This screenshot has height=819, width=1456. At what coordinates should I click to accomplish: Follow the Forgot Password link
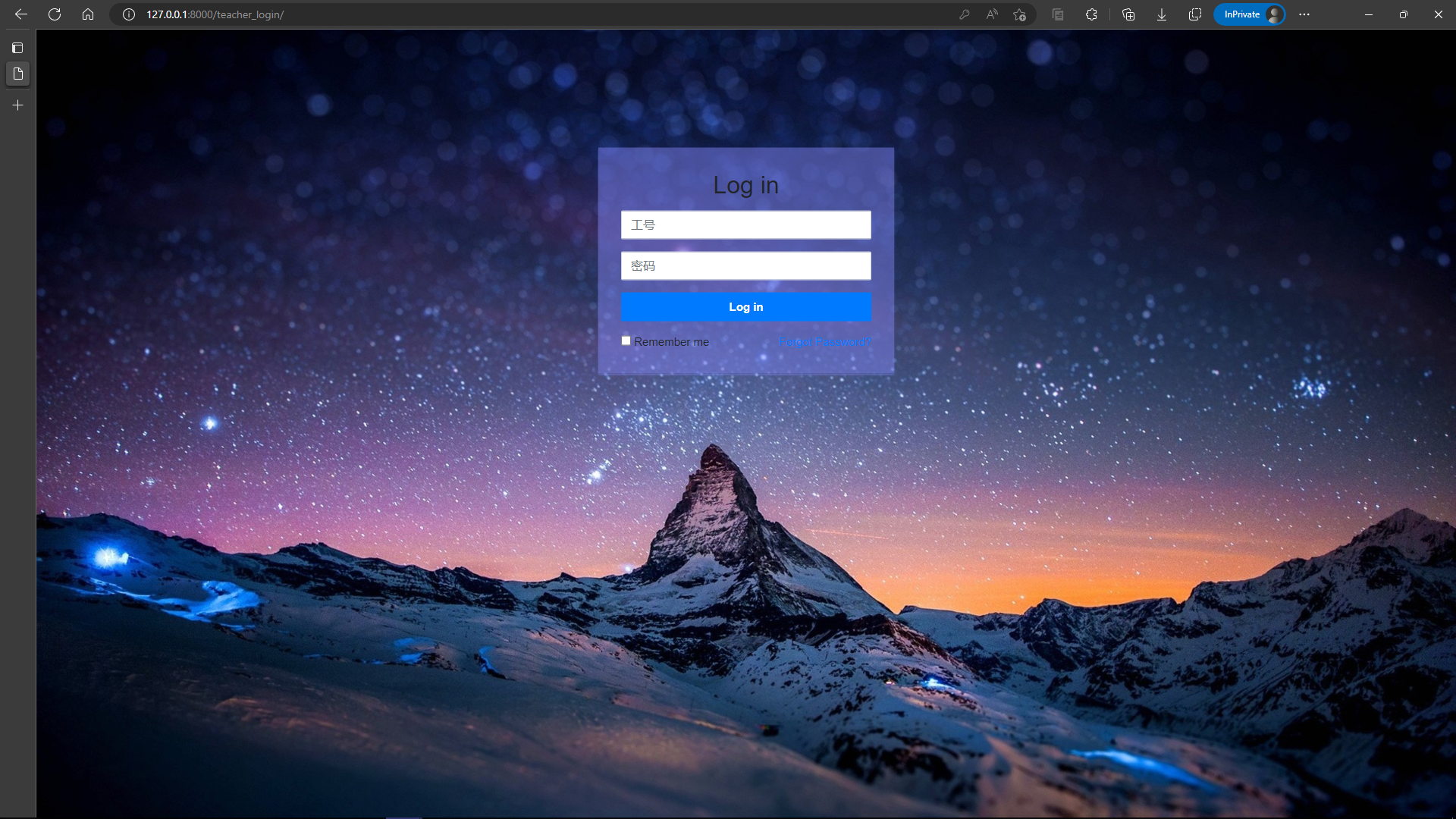824,342
